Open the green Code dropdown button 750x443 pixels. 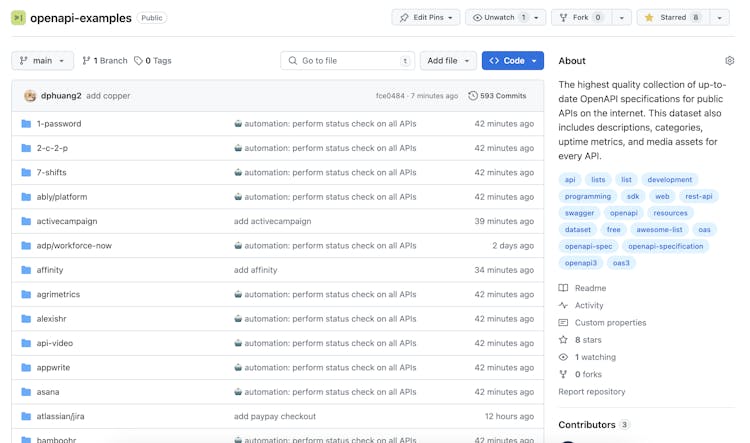(x=513, y=61)
